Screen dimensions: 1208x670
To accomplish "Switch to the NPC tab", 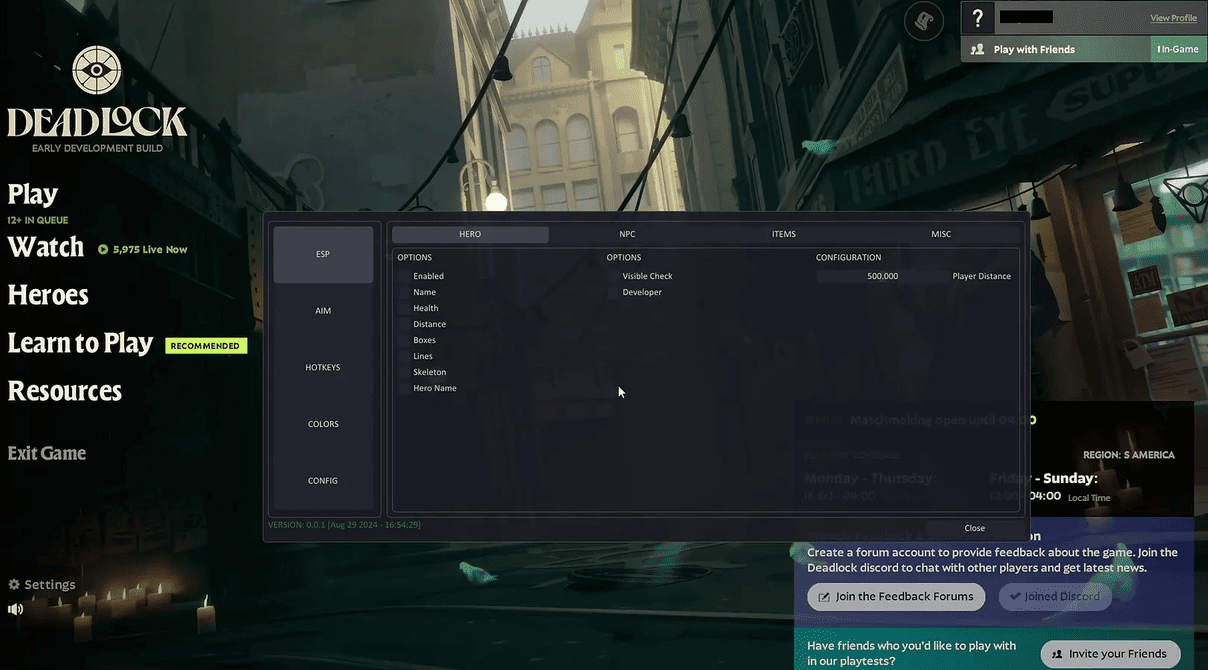I will point(627,234).
